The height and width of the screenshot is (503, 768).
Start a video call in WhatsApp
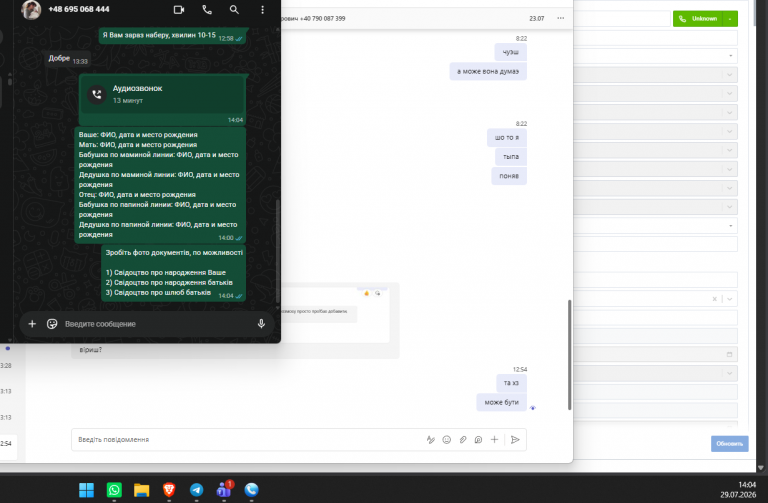[x=179, y=10]
